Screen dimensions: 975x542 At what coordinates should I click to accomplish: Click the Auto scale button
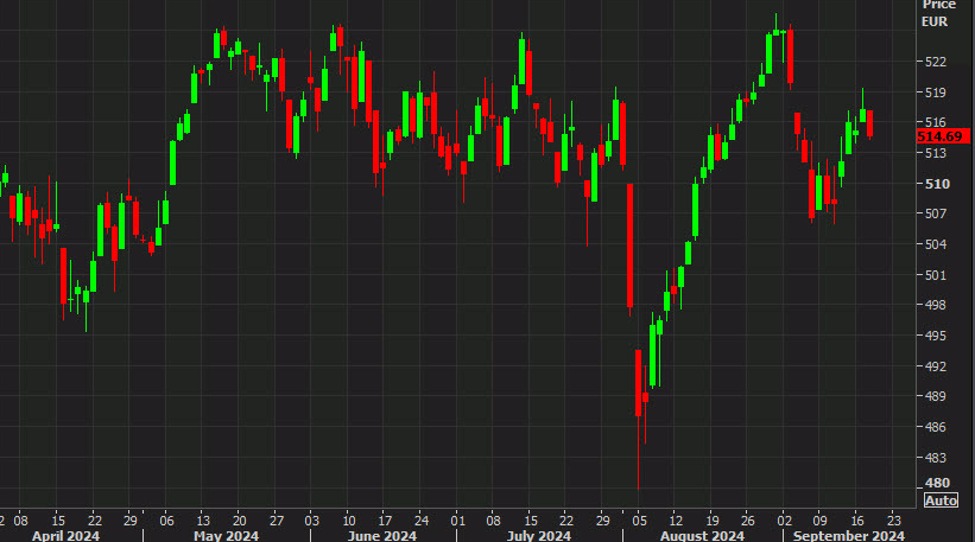[x=941, y=500]
